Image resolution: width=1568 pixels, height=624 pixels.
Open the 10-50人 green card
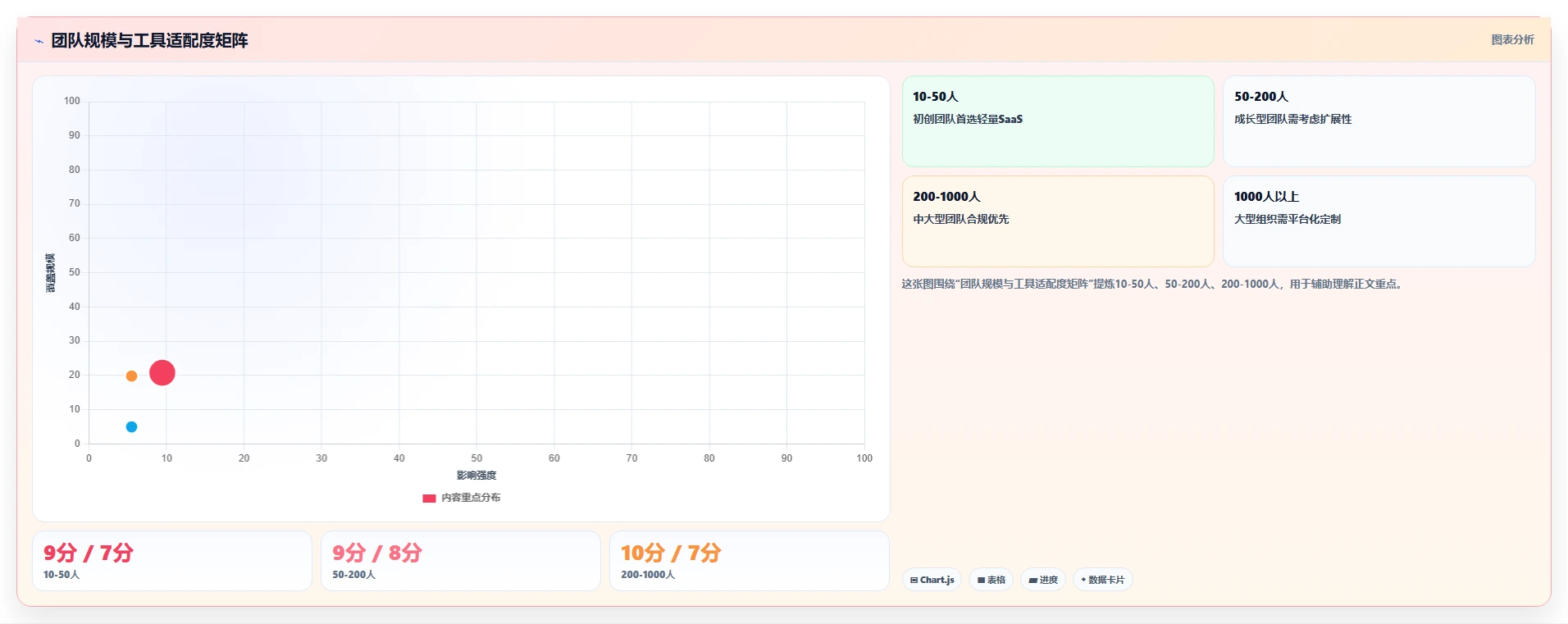click(x=1058, y=121)
